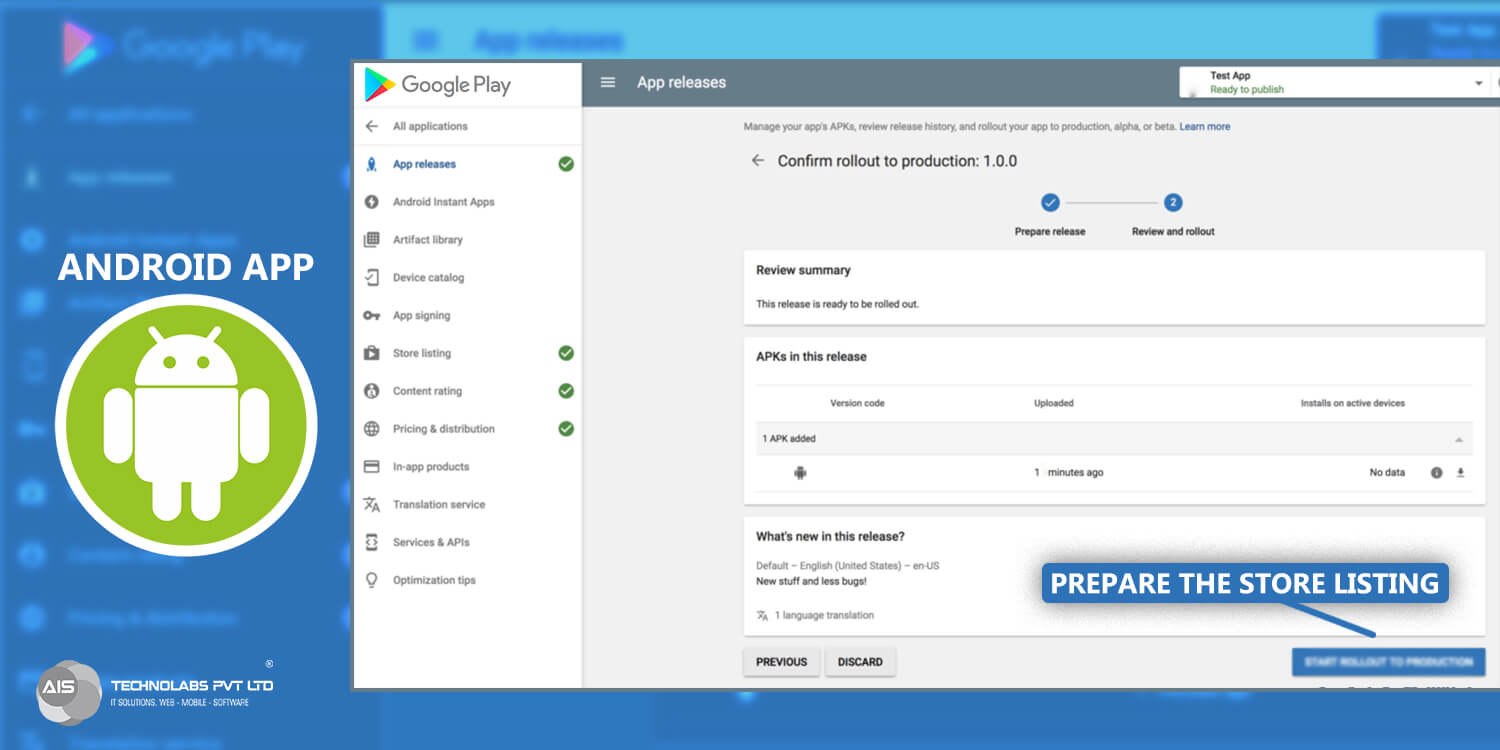1500x750 pixels.
Task: Click the 1 language translation text
Action: (x=824, y=616)
